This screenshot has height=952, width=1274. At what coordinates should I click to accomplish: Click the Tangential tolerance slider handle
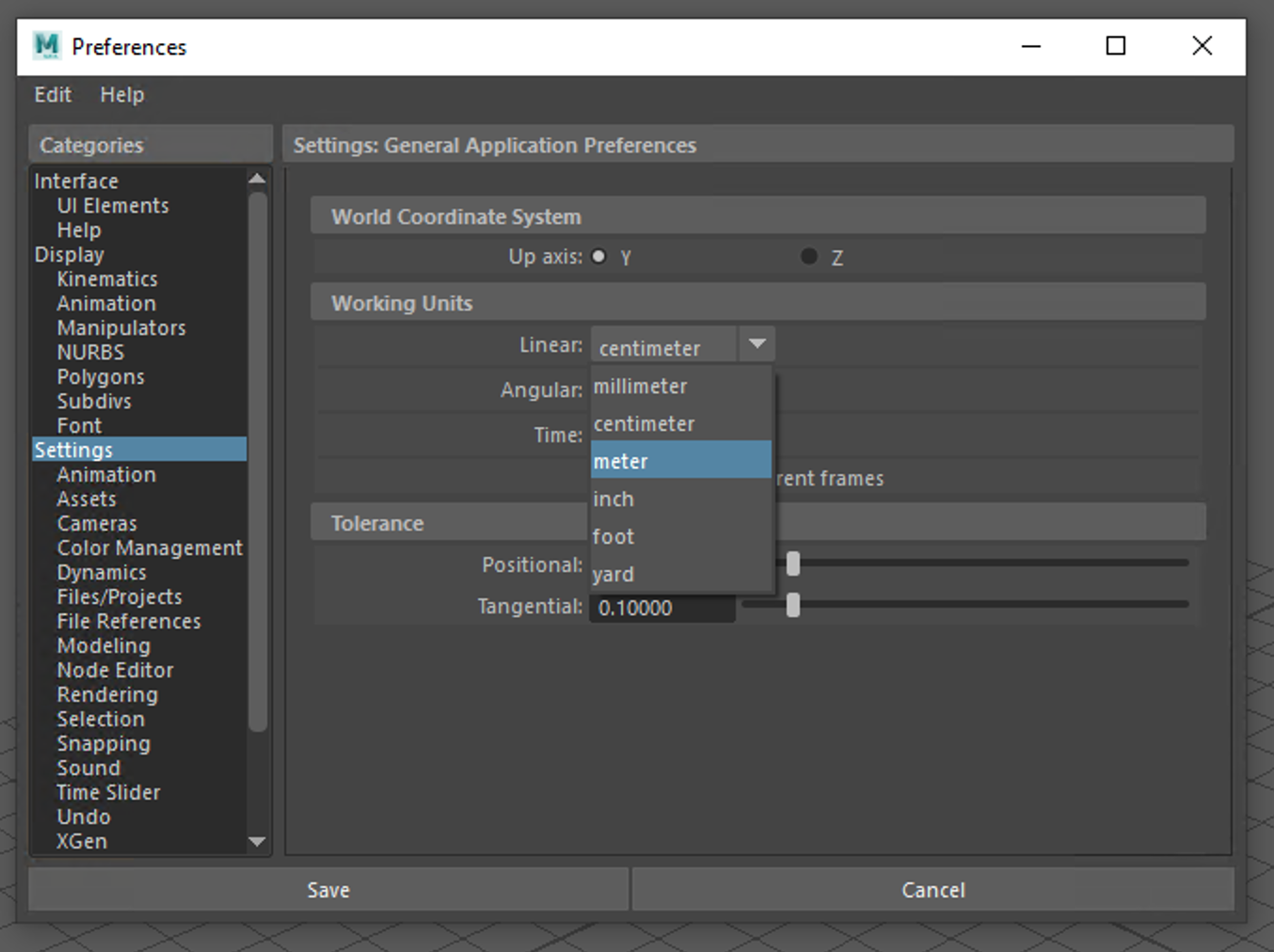pos(793,606)
